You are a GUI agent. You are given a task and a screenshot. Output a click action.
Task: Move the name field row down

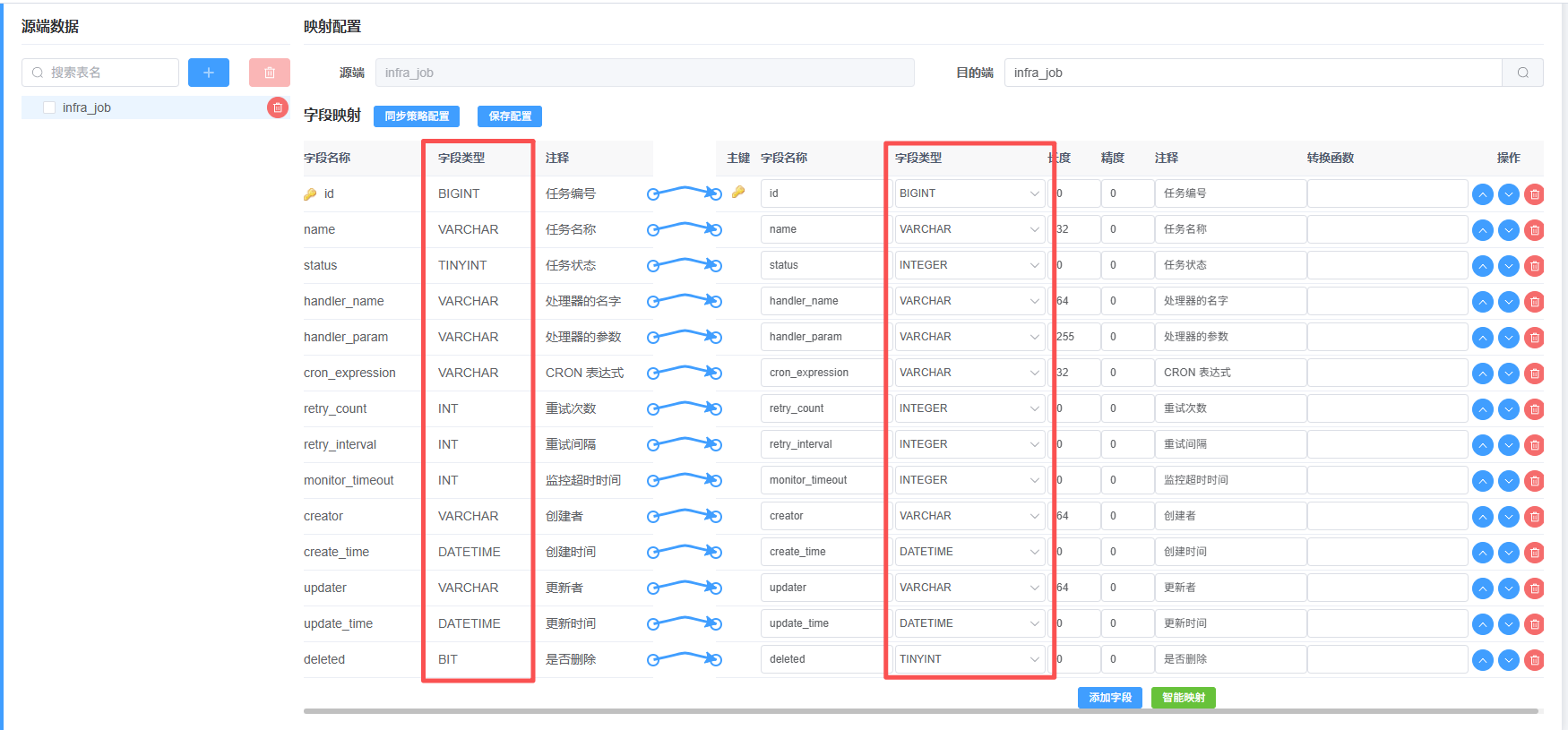(1509, 230)
